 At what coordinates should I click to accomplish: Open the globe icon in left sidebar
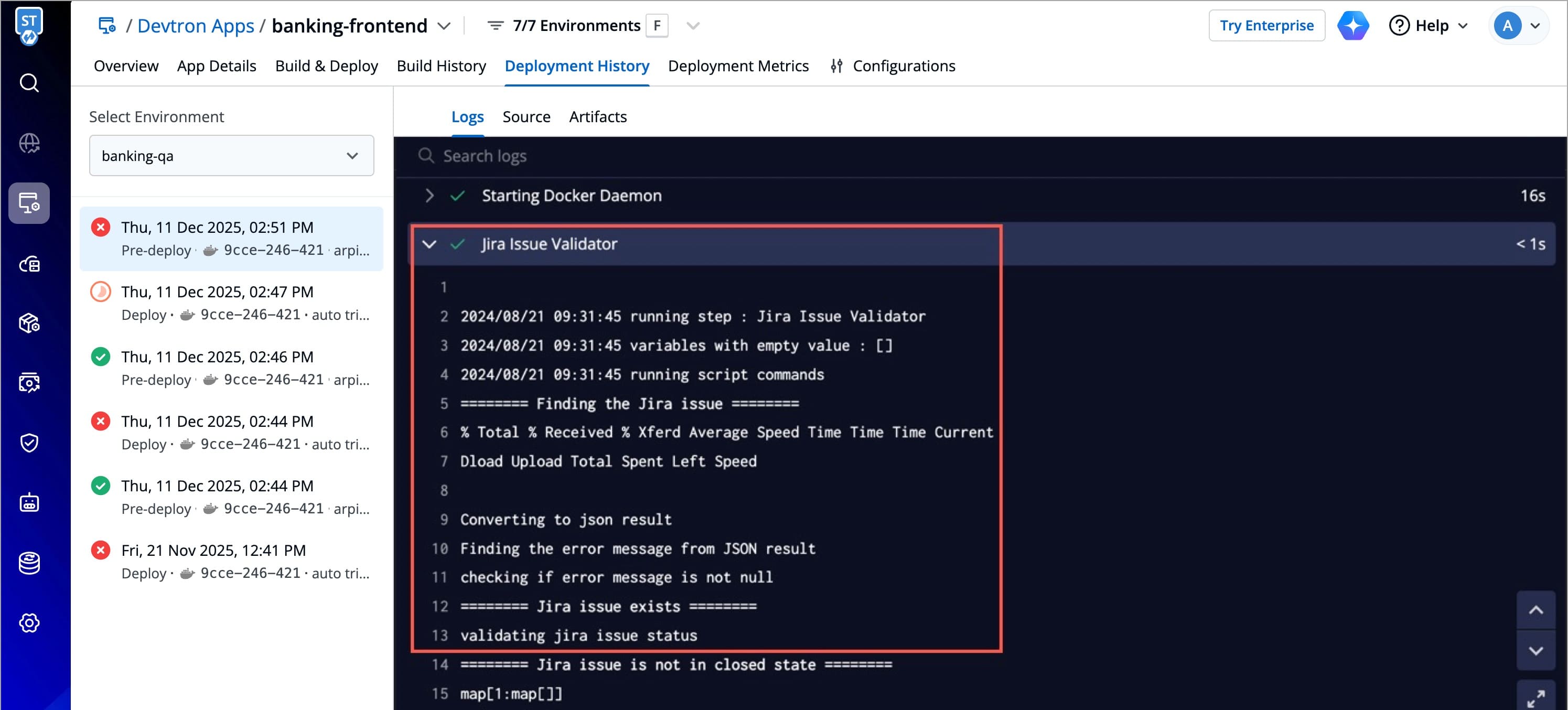click(29, 144)
